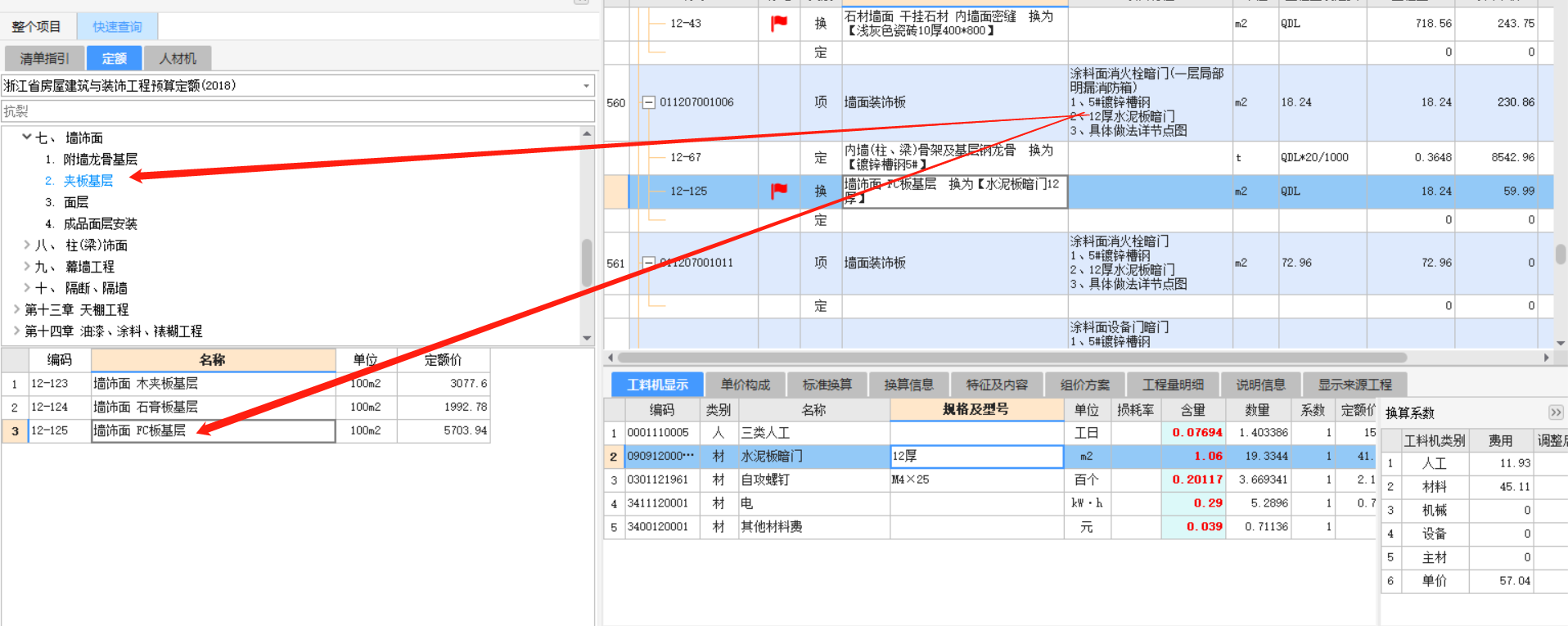The height and width of the screenshot is (626, 1568).
Task: Expand 第十四章 油漆、涂料、裱糊工程 chapter
Action: [x=16, y=331]
